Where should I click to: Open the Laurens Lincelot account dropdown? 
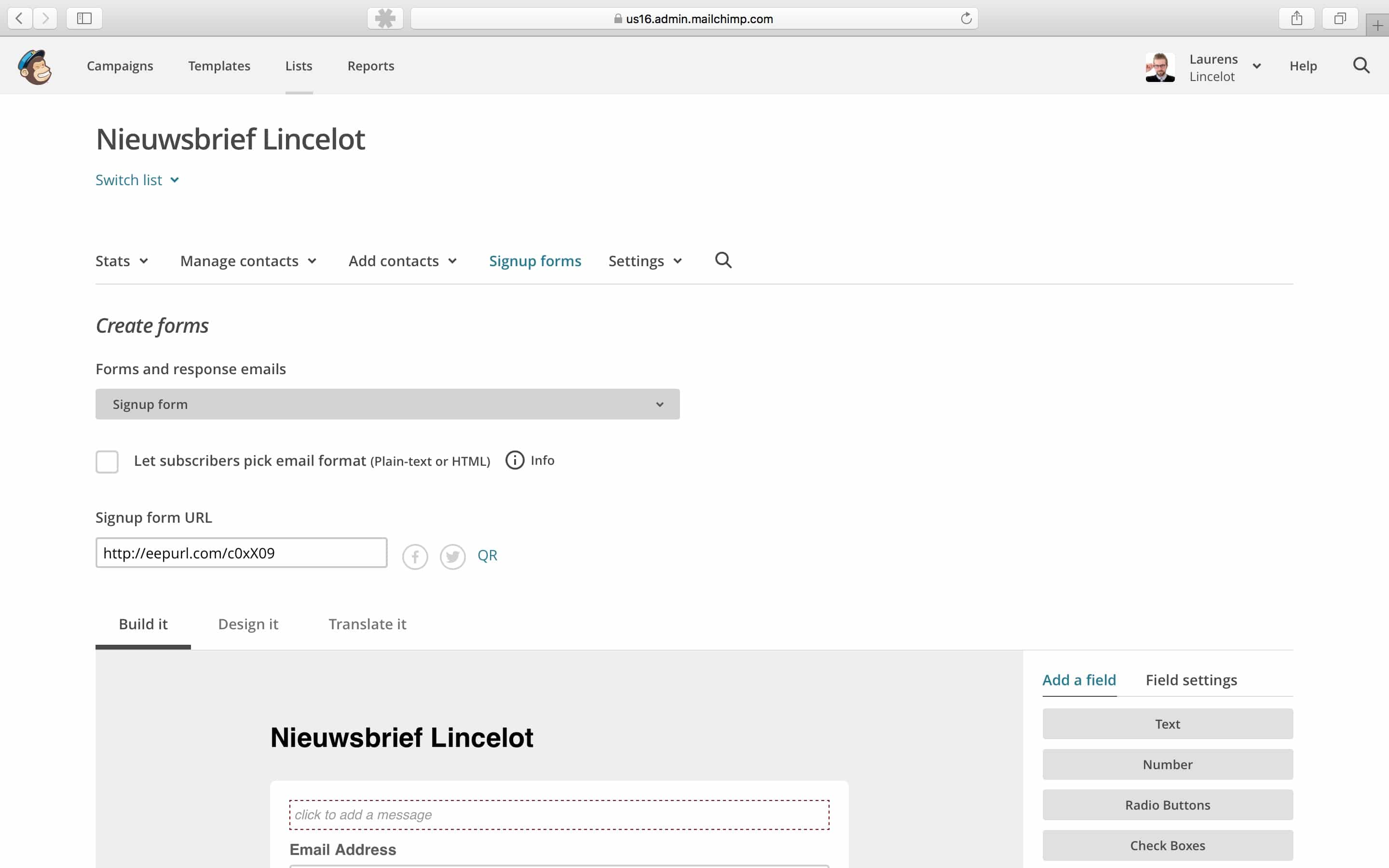tap(1225, 67)
